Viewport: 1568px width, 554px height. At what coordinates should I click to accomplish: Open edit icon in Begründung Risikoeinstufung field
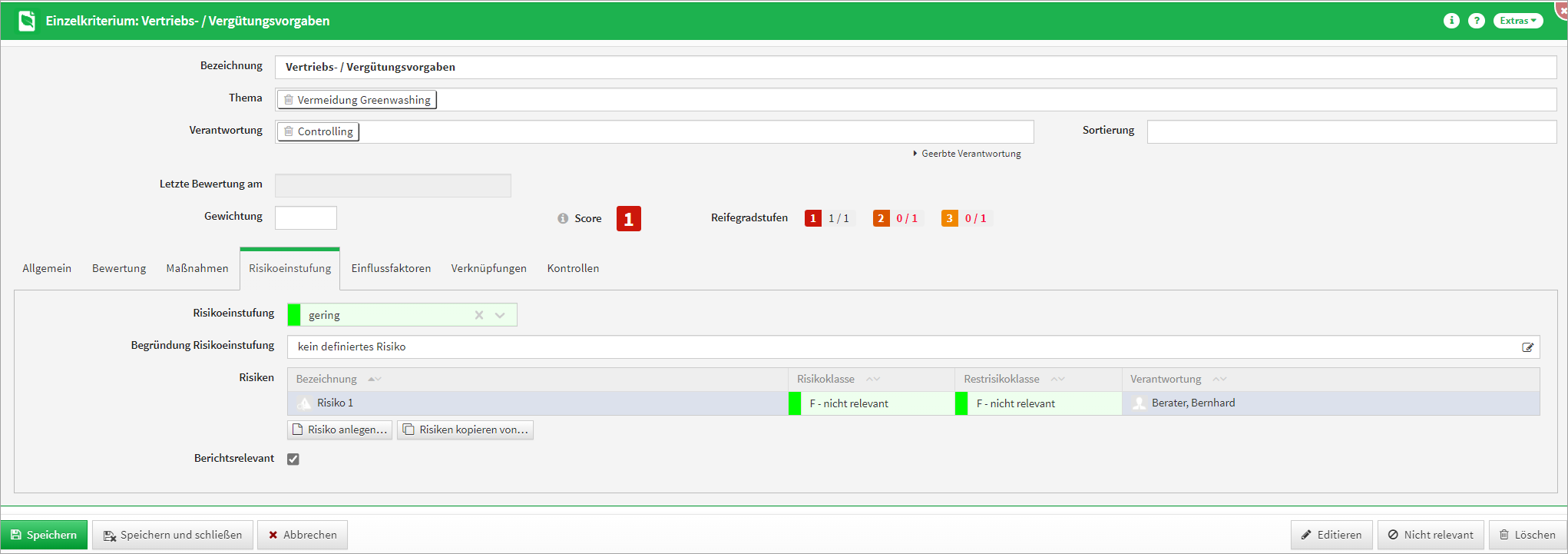point(1527,347)
